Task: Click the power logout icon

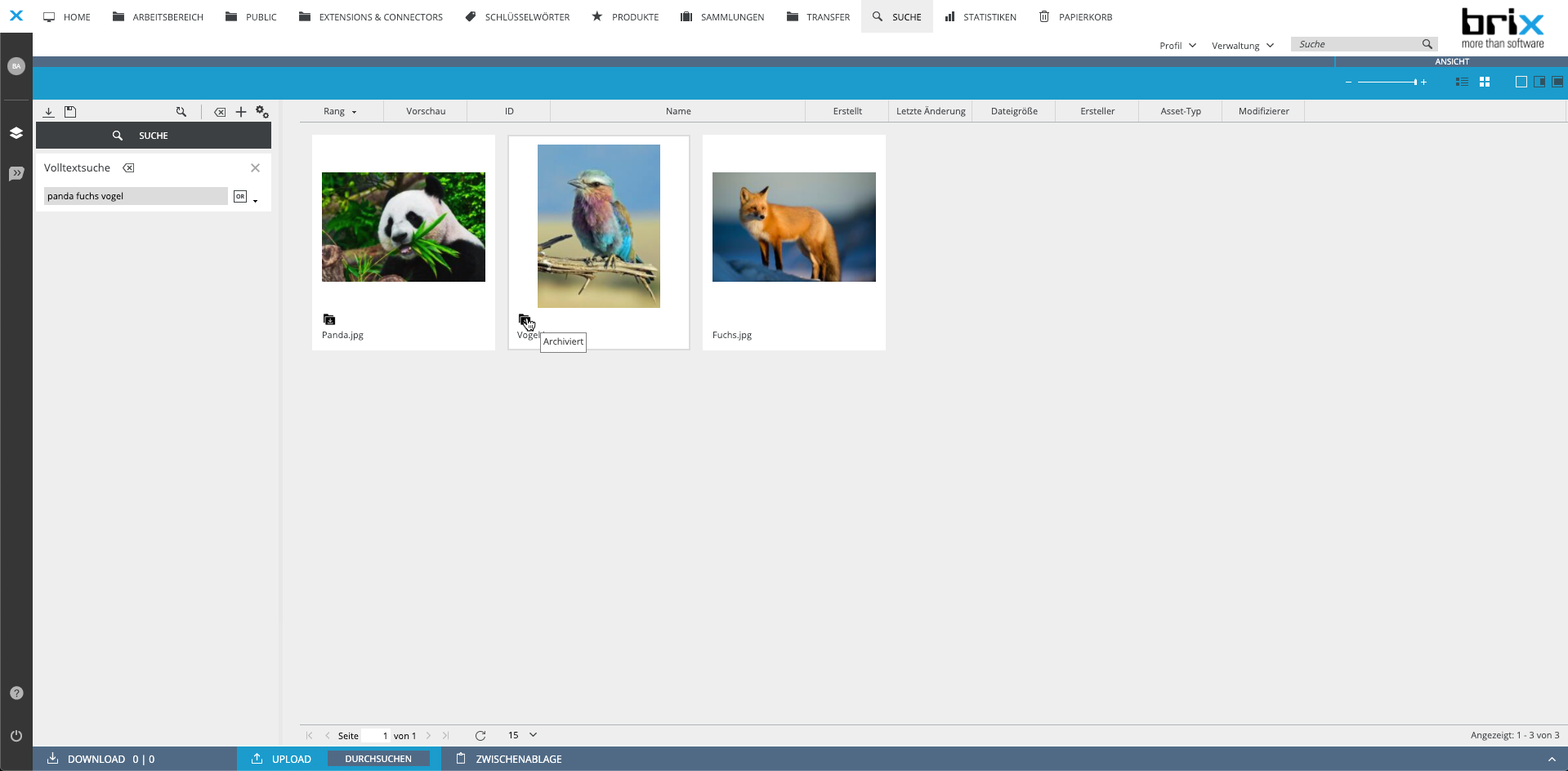Action: point(16,735)
